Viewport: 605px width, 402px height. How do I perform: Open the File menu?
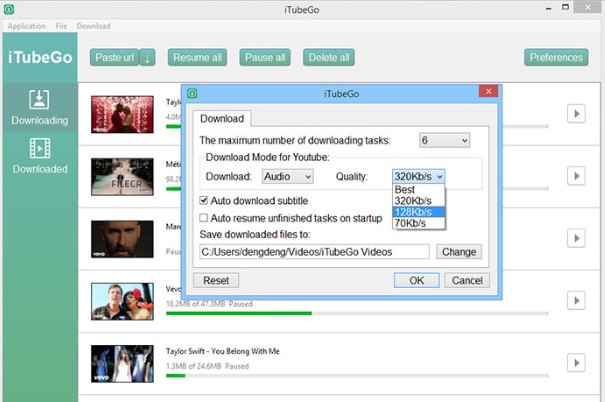(x=61, y=26)
